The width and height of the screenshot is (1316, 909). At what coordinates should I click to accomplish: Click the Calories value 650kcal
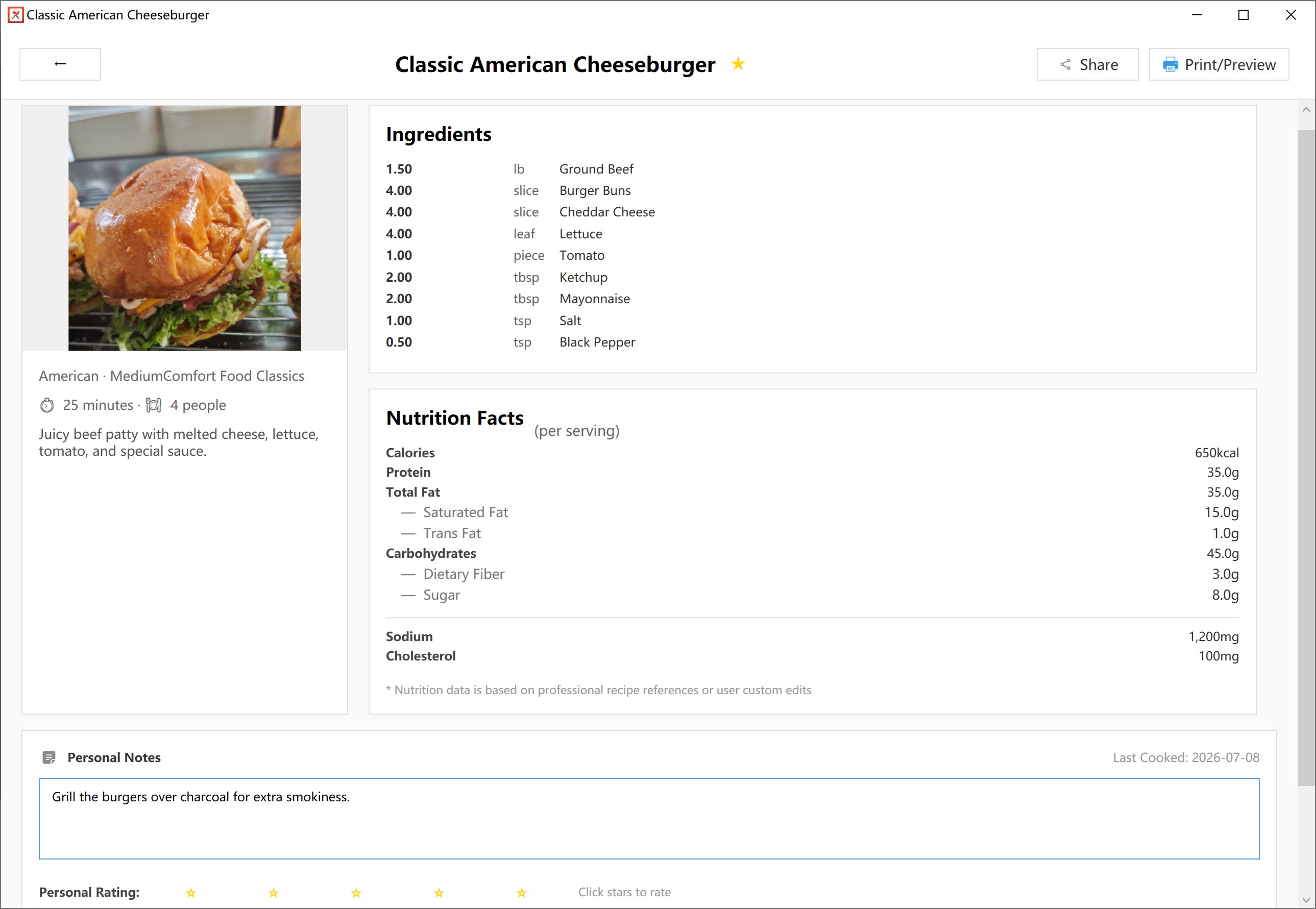pos(1216,453)
